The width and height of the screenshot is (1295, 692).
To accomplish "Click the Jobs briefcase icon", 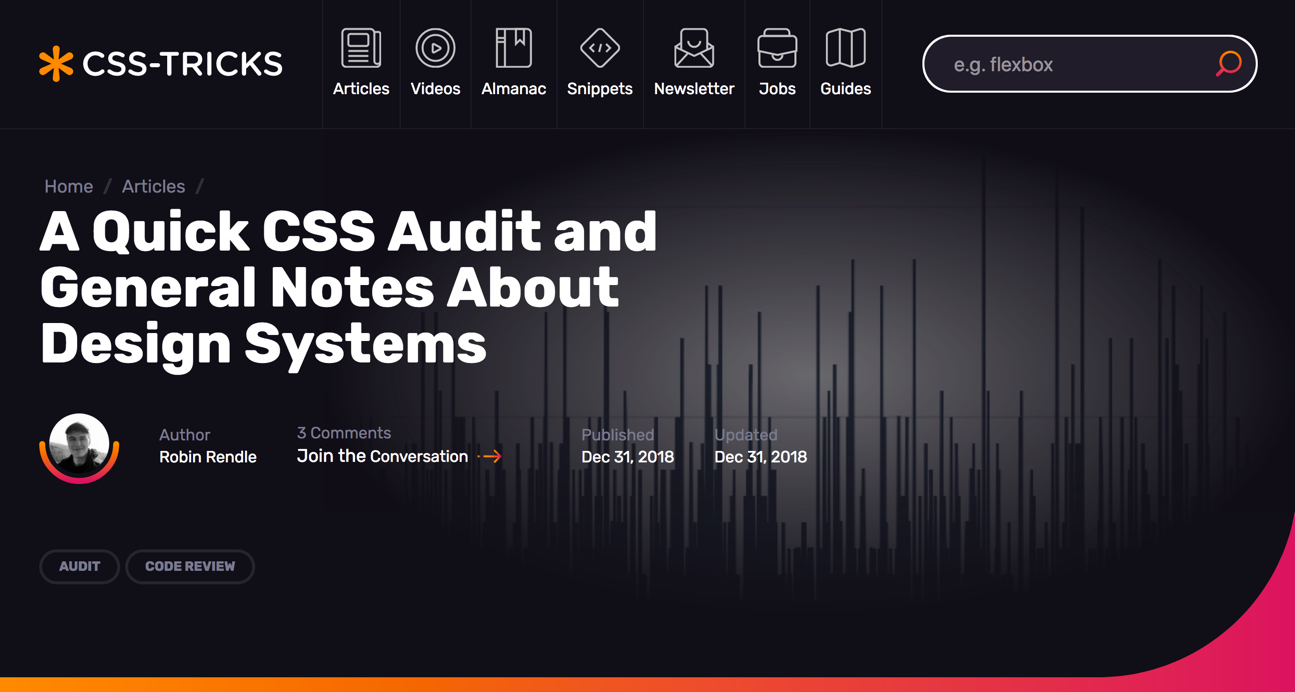I will (777, 48).
